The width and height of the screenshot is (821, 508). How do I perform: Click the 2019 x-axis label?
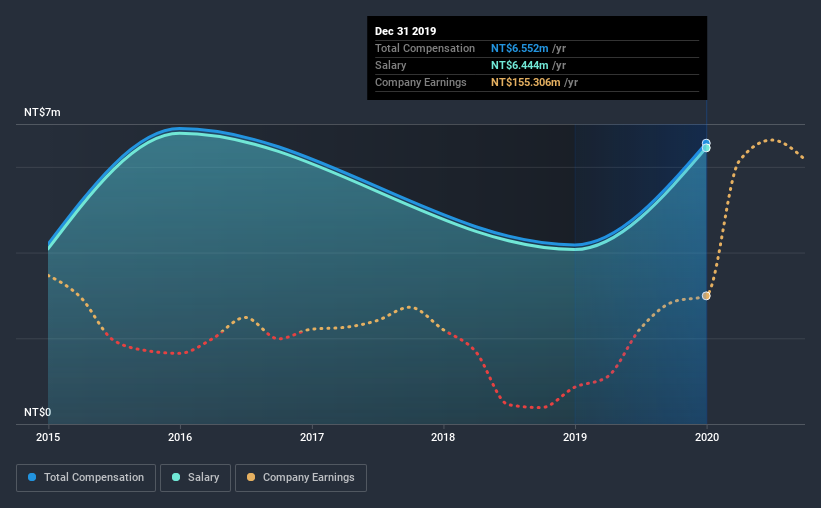575,437
